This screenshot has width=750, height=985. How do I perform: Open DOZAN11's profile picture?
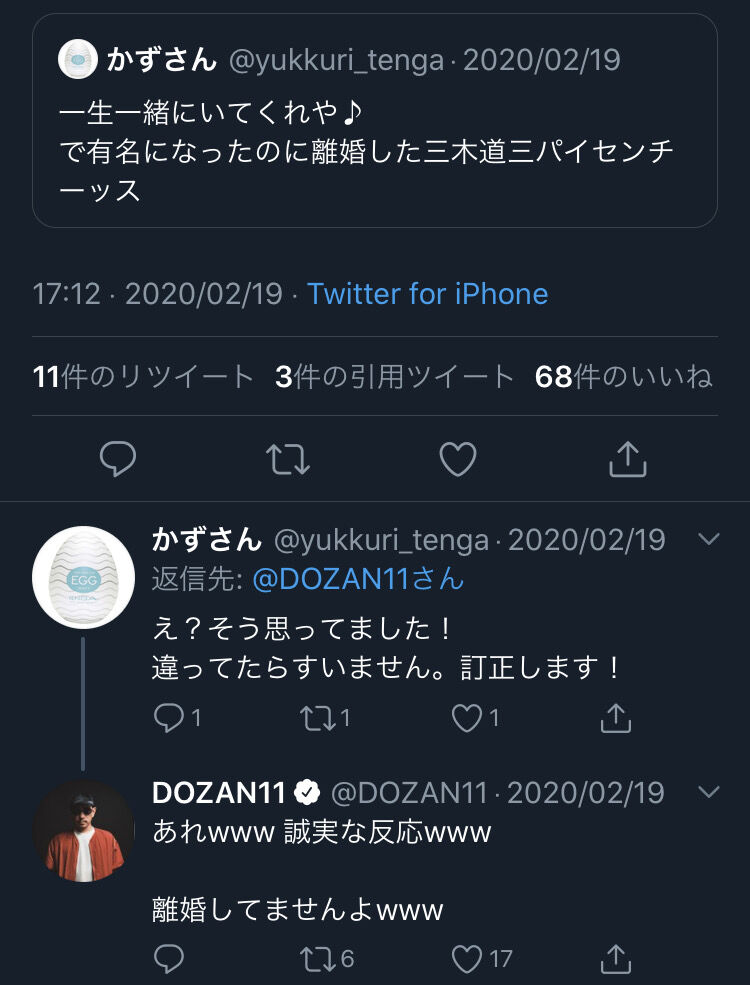coord(83,830)
